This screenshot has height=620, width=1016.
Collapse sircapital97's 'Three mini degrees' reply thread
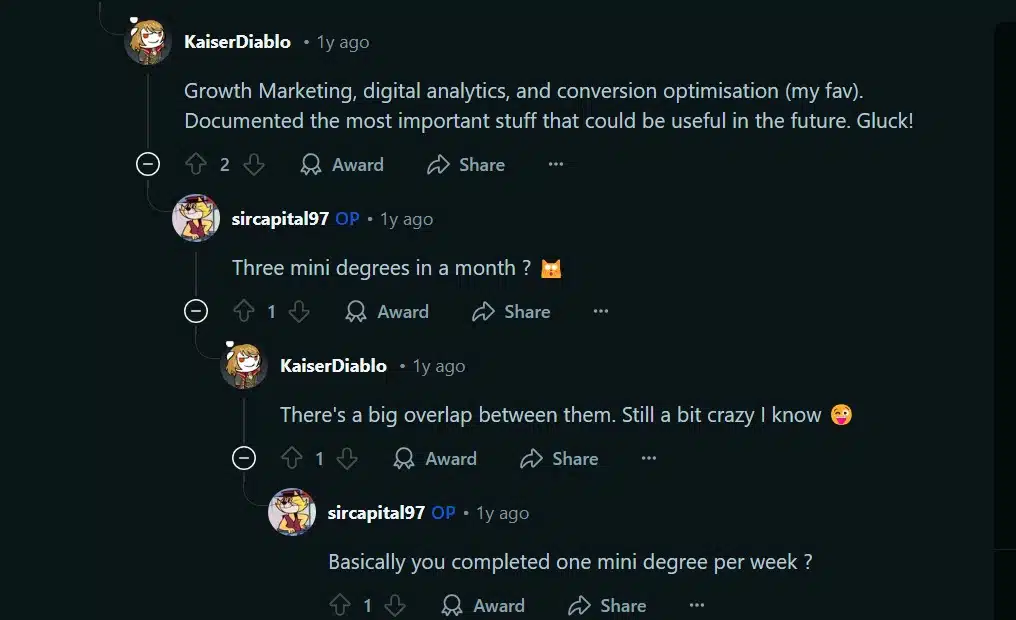196,312
